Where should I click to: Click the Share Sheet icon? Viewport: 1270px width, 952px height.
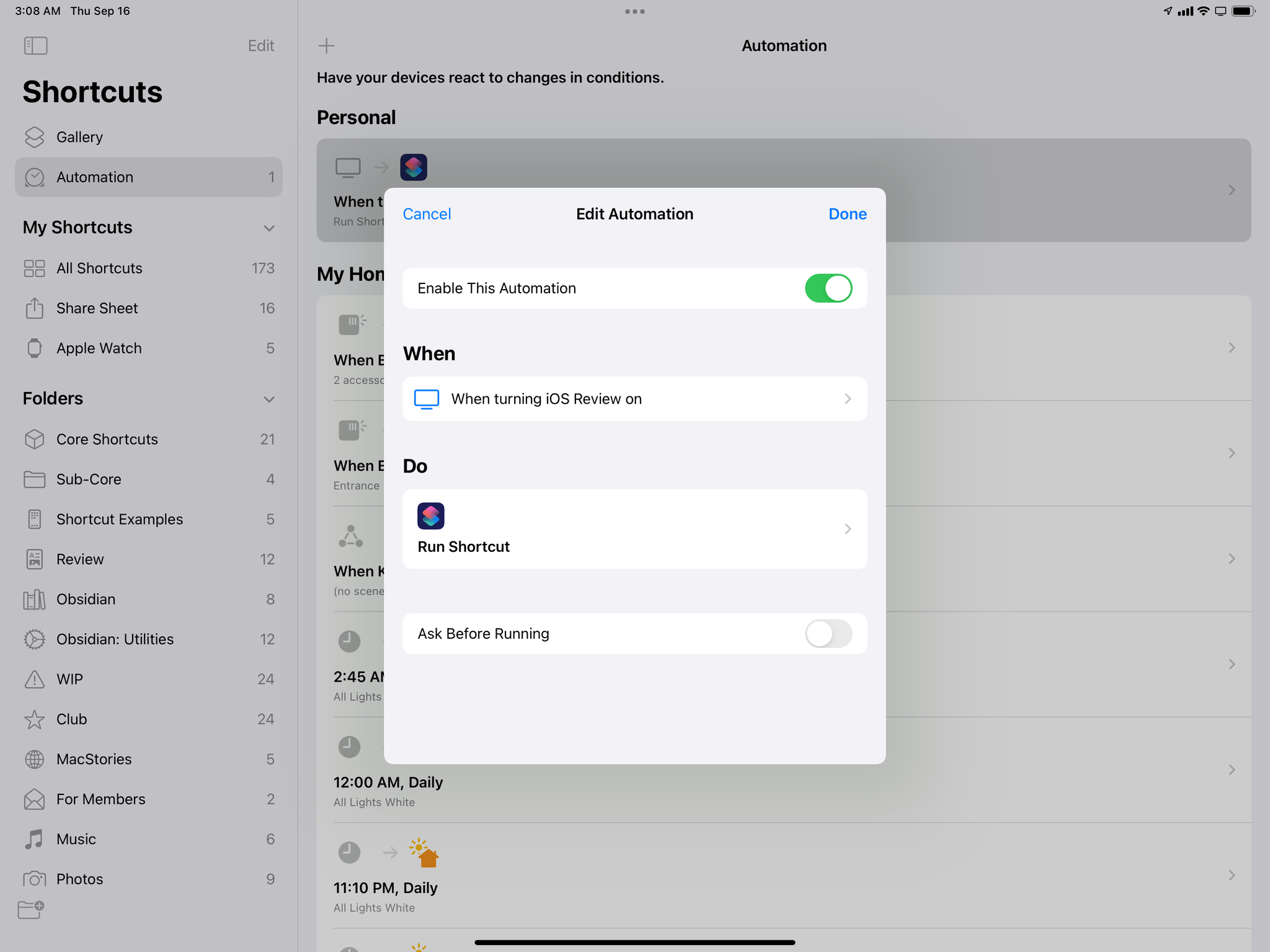coord(35,308)
